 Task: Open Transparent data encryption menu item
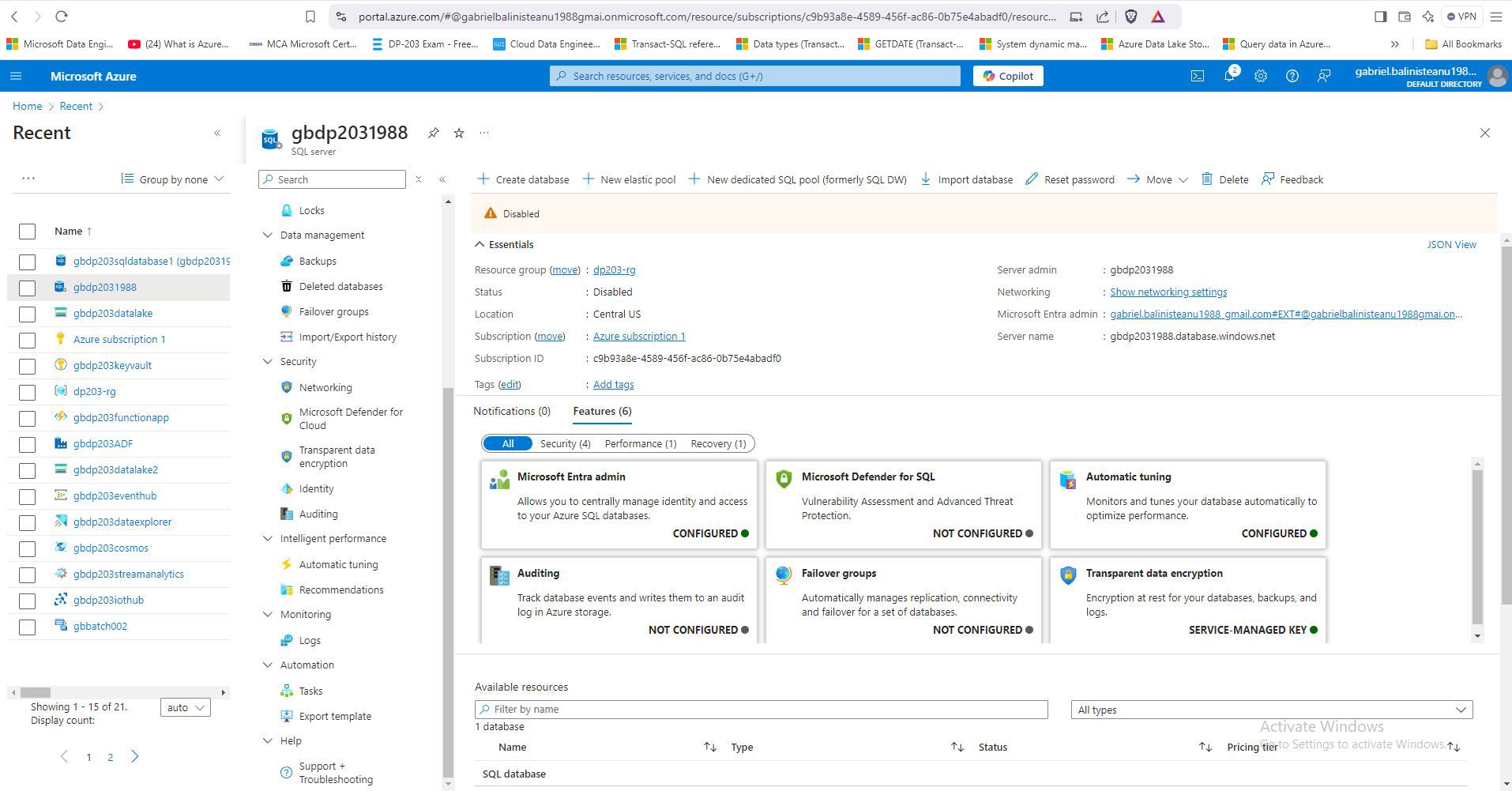pos(337,457)
